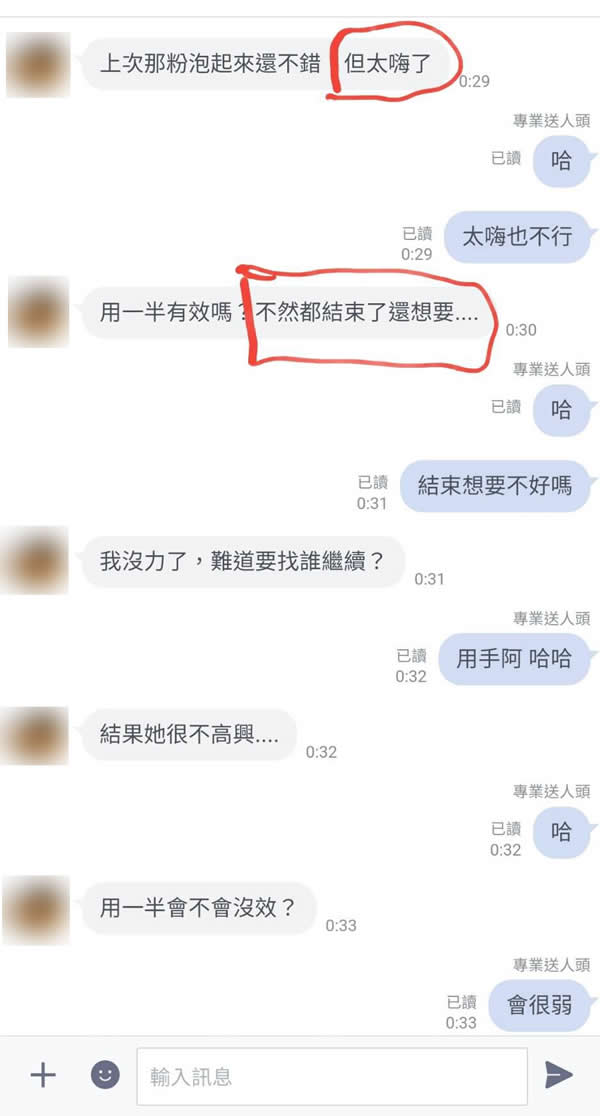Select the 太嗨也不行 reply bubble

[517, 237]
